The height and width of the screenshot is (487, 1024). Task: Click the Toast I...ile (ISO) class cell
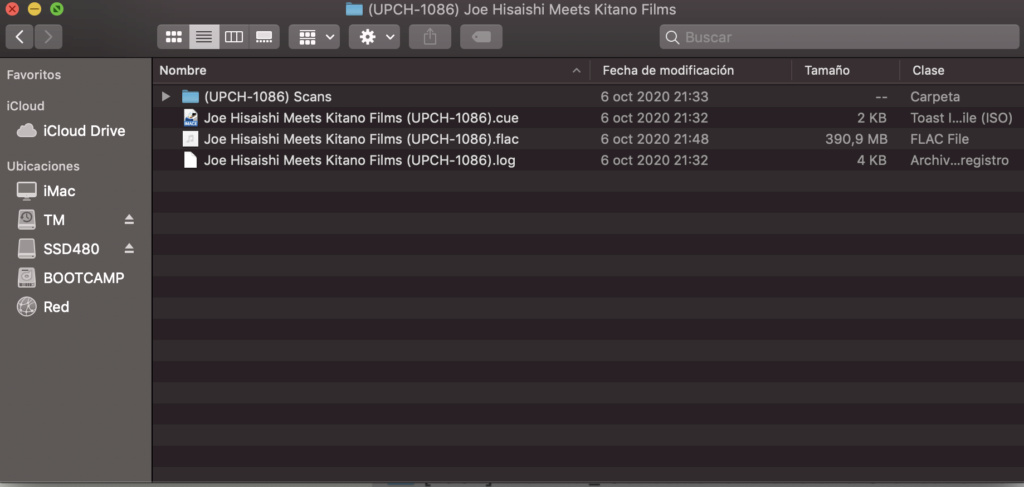pyautogui.click(x=961, y=118)
